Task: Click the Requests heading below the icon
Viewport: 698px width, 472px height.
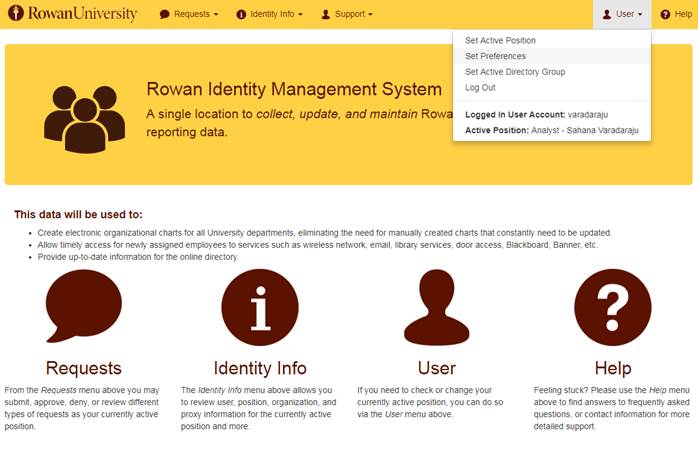Action: pyautogui.click(x=84, y=368)
